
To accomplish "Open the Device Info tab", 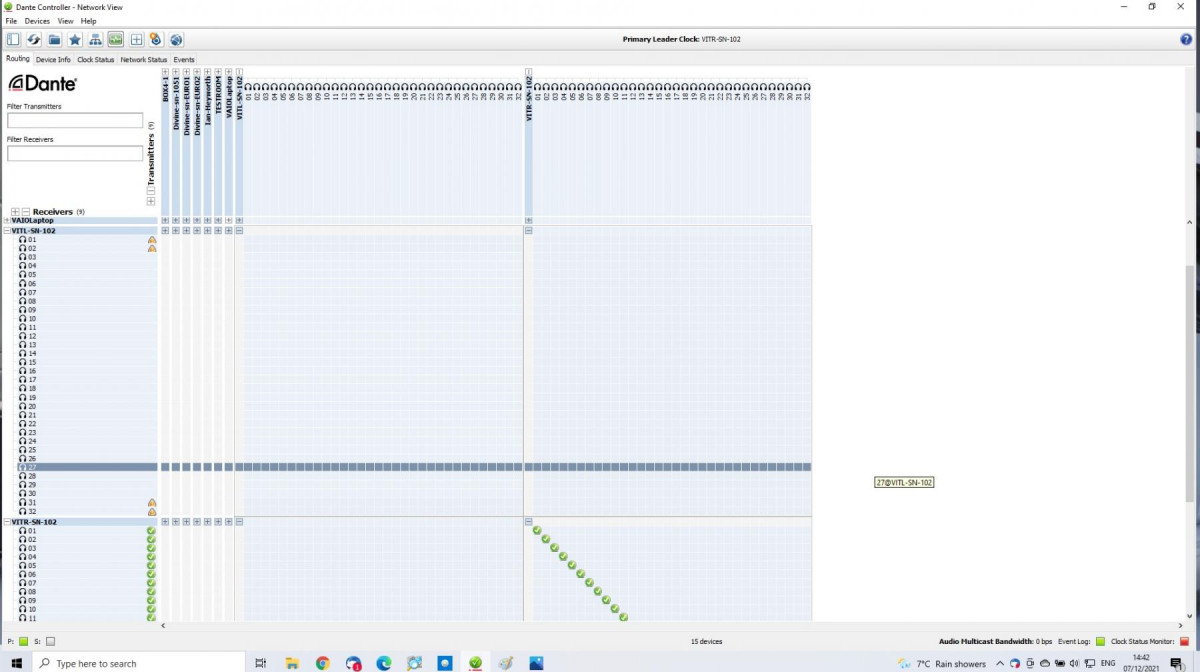I will (x=53, y=60).
